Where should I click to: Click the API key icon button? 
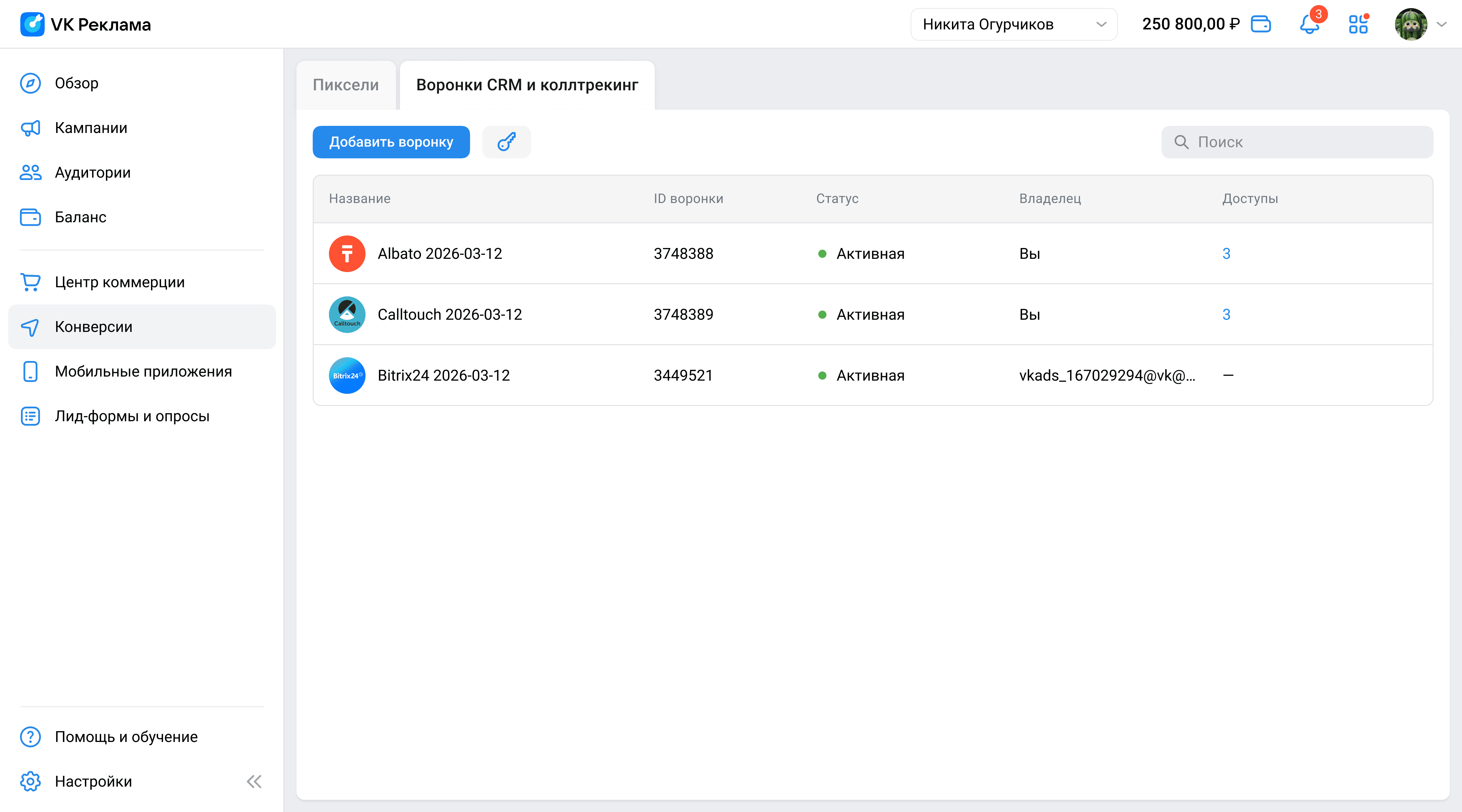(x=506, y=142)
